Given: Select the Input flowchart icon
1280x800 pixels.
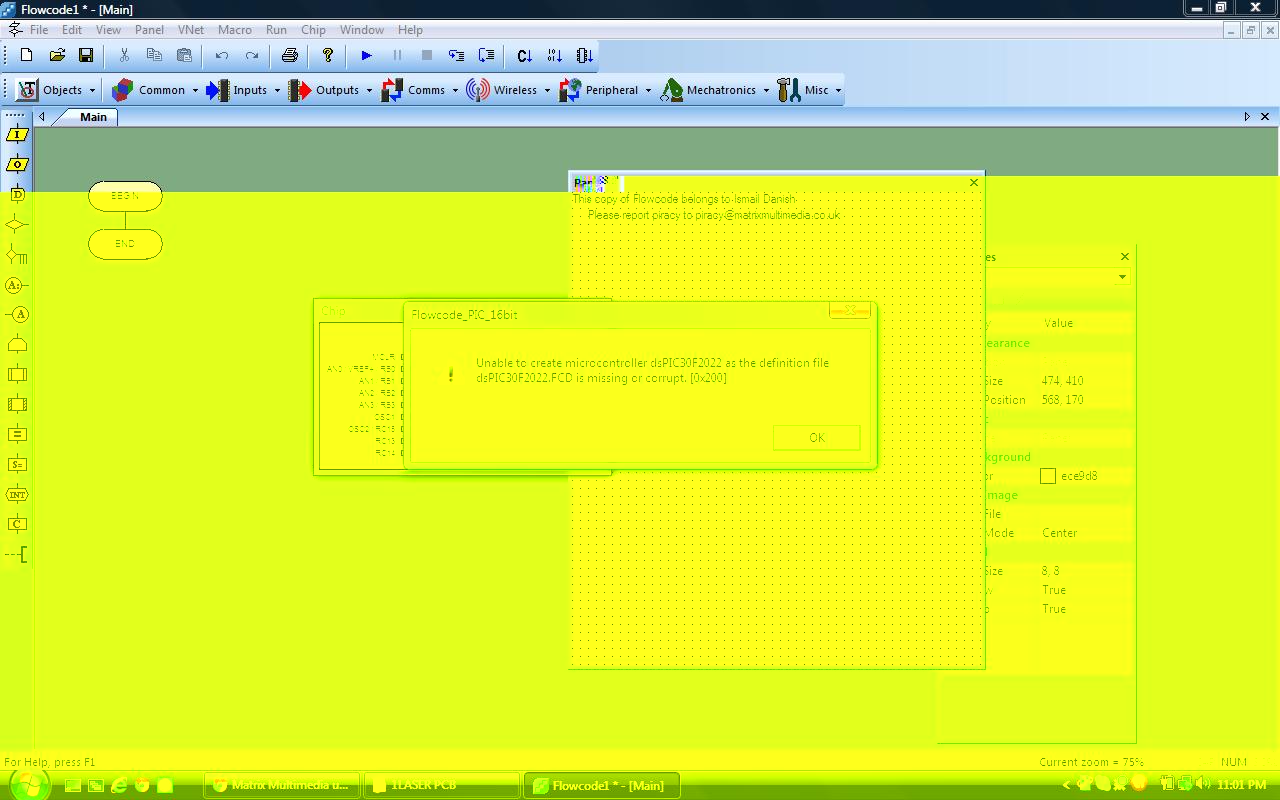Looking at the screenshot, I should point(17,134).
